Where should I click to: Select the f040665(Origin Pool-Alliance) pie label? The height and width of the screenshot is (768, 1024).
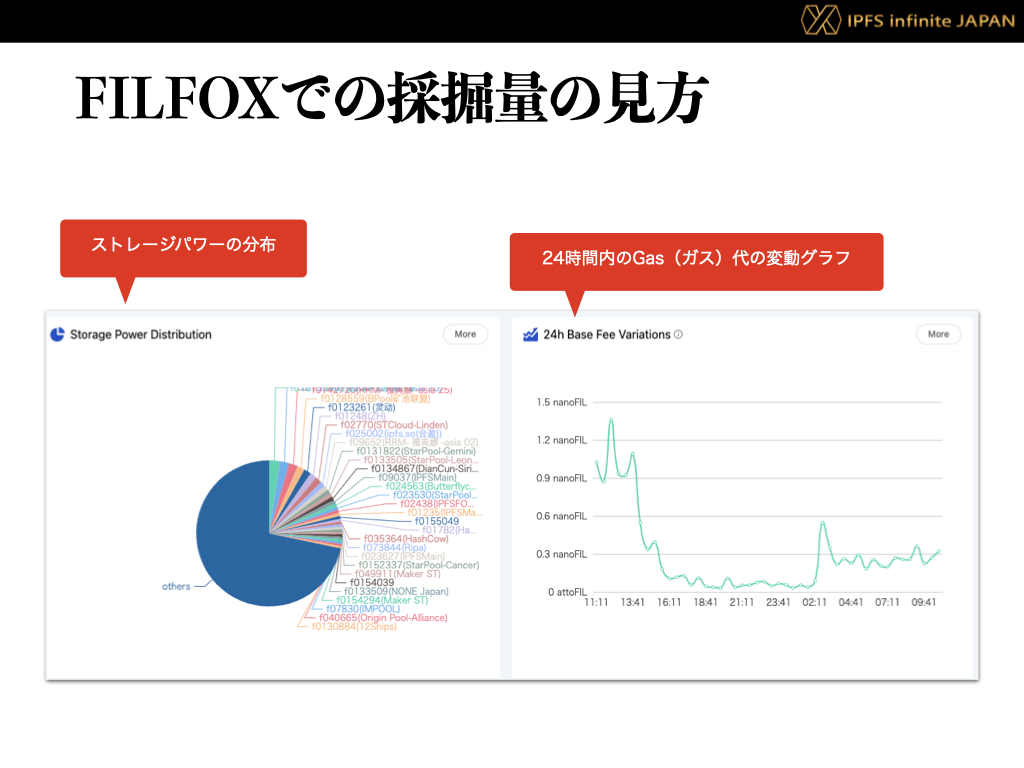(x=383, y=618)
